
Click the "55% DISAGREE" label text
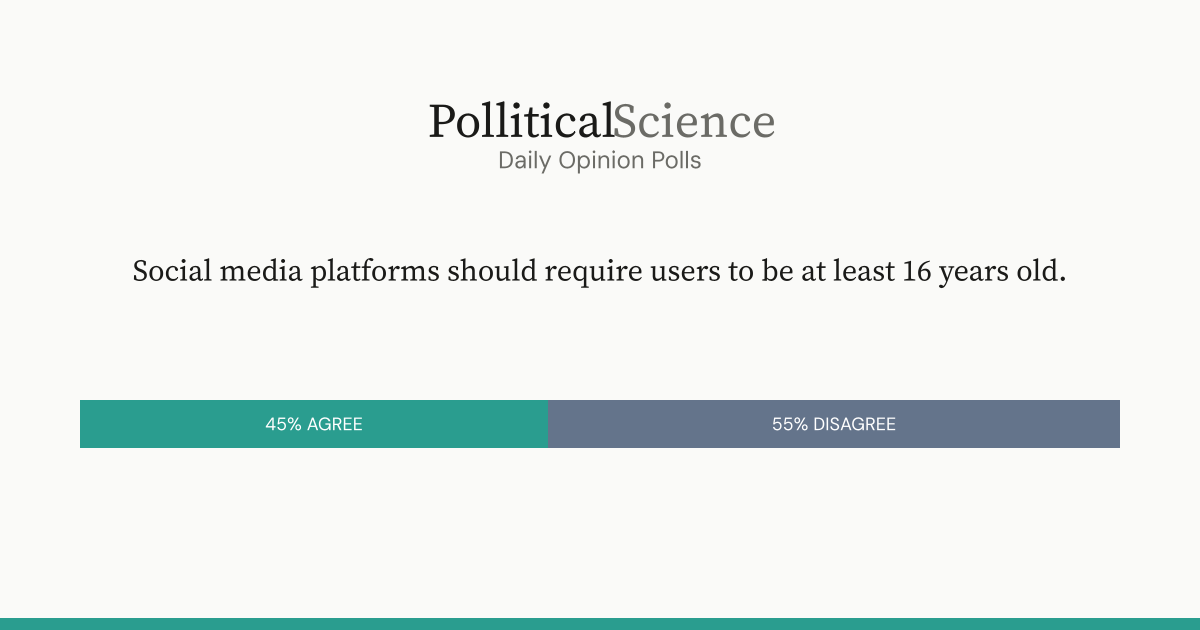pos(833,424)
